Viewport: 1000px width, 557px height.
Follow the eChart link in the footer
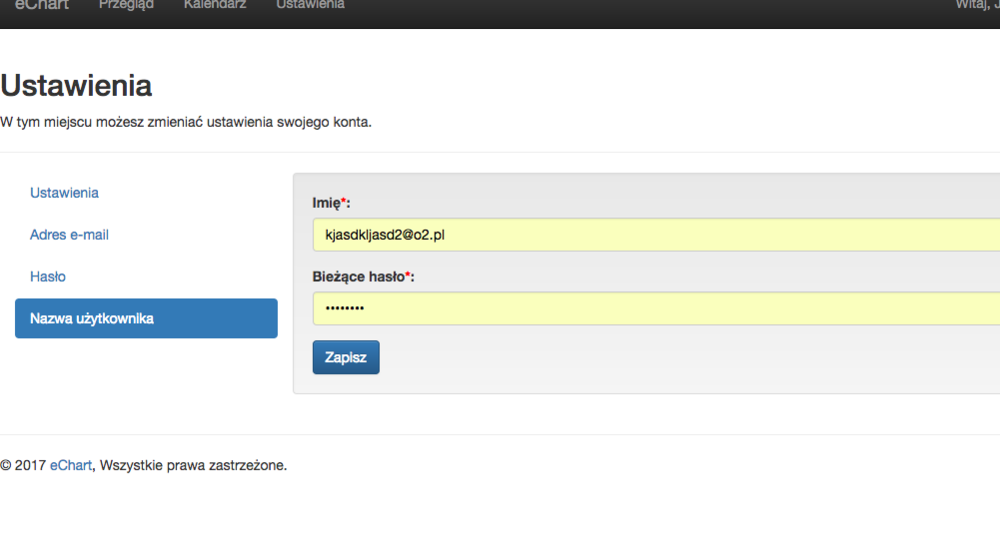click(71, 465)
